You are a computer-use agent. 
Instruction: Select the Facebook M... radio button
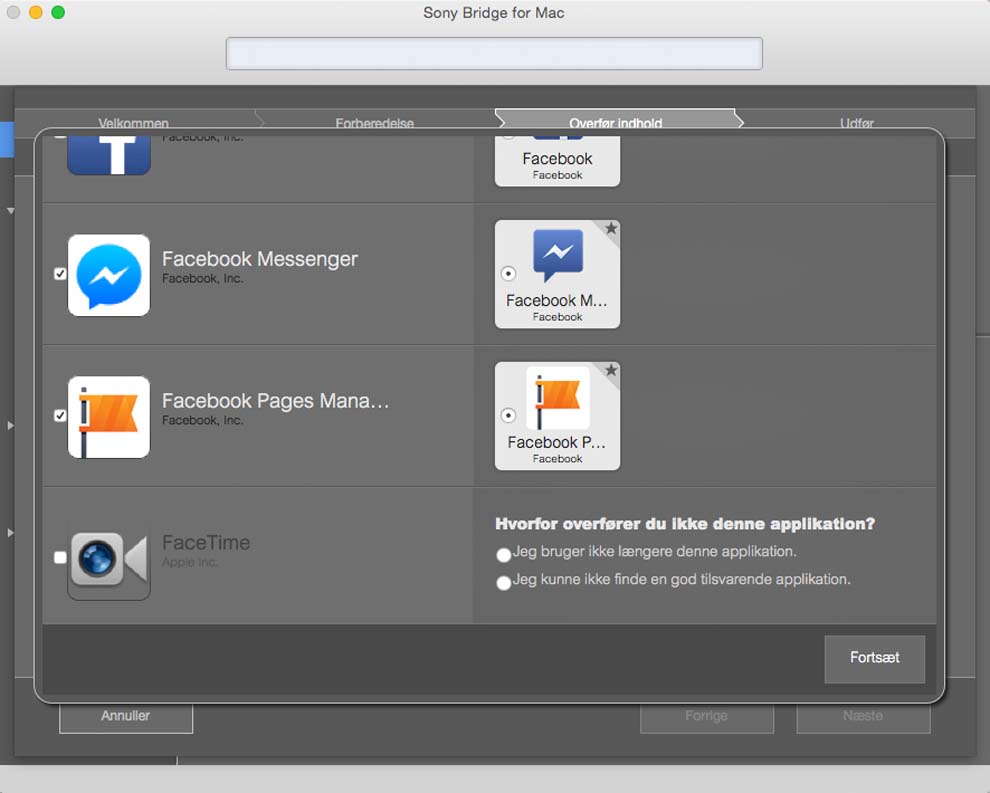pyautogui.click(x=508, y=273)
